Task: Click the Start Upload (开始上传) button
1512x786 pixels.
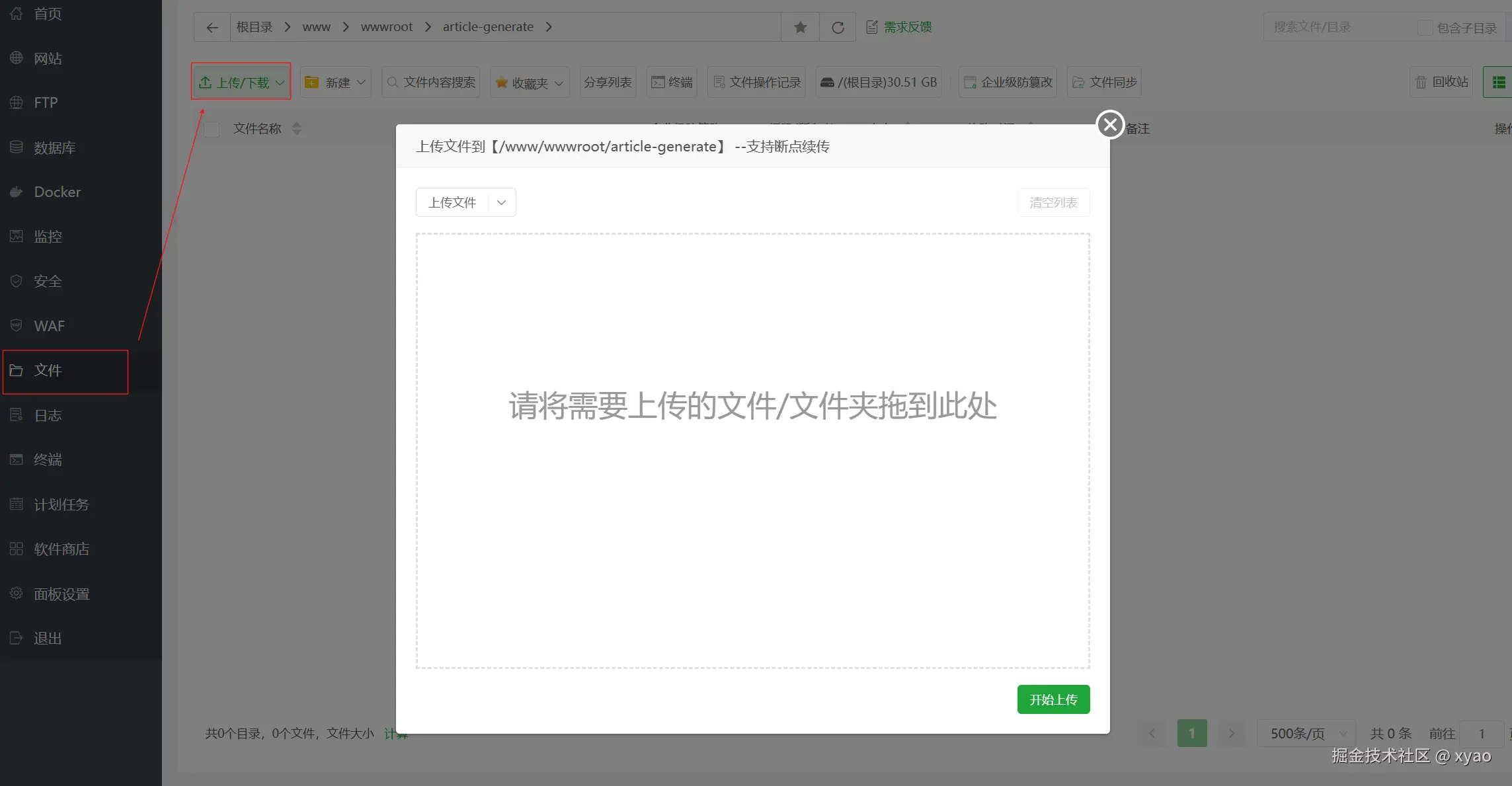Action: (x=1053, y=699)
